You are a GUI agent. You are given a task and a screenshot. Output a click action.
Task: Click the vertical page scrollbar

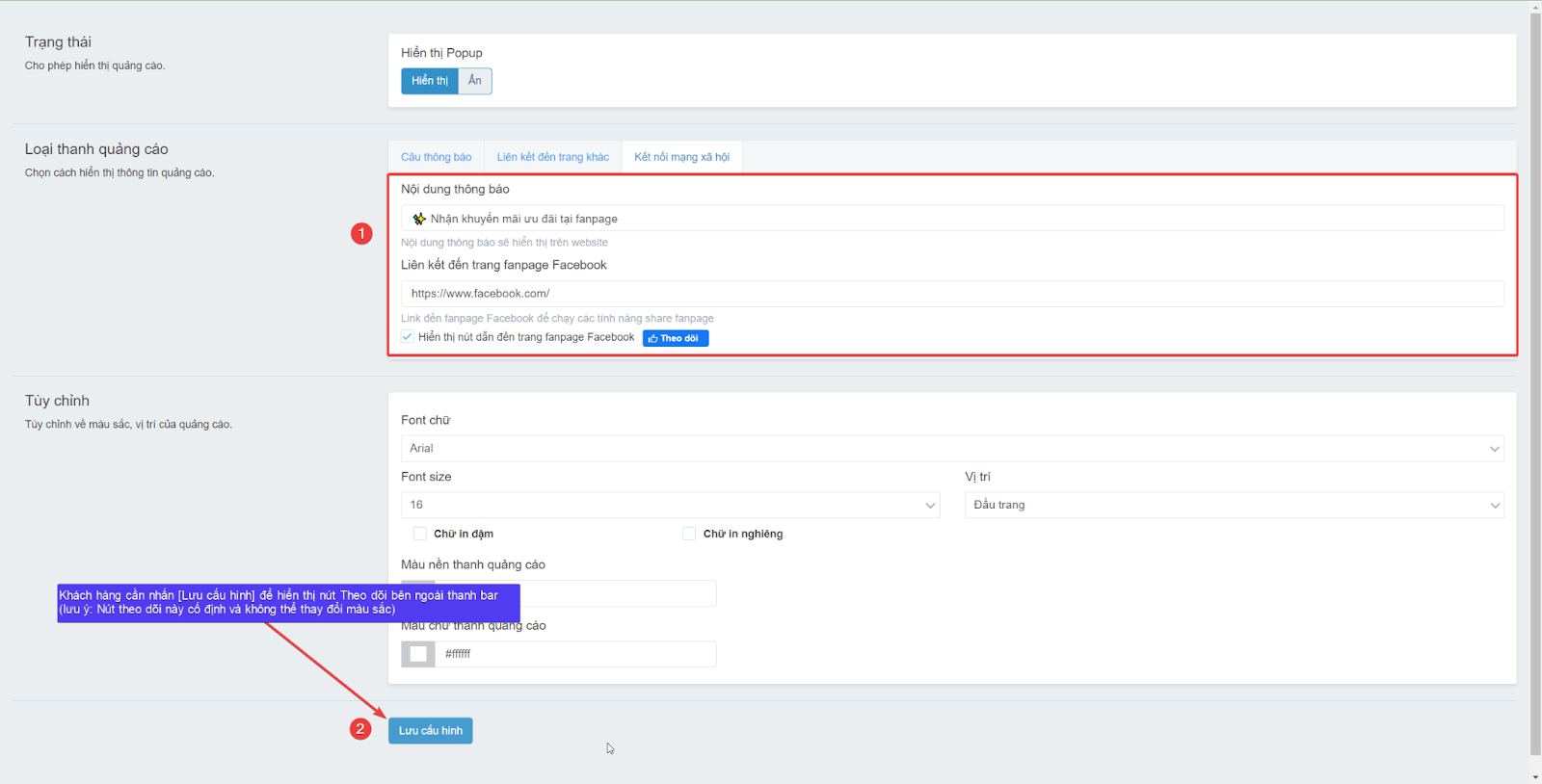1535,385
